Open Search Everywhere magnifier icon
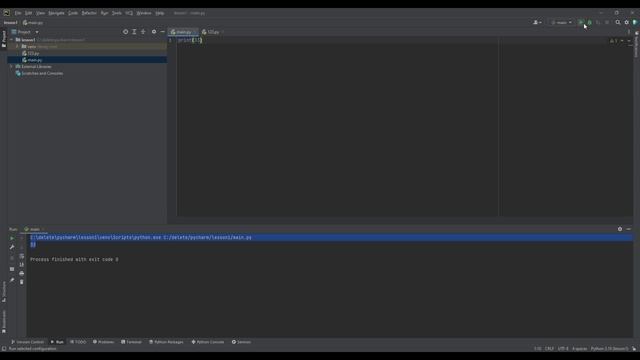640x360 pixels. tap(618, 22)
